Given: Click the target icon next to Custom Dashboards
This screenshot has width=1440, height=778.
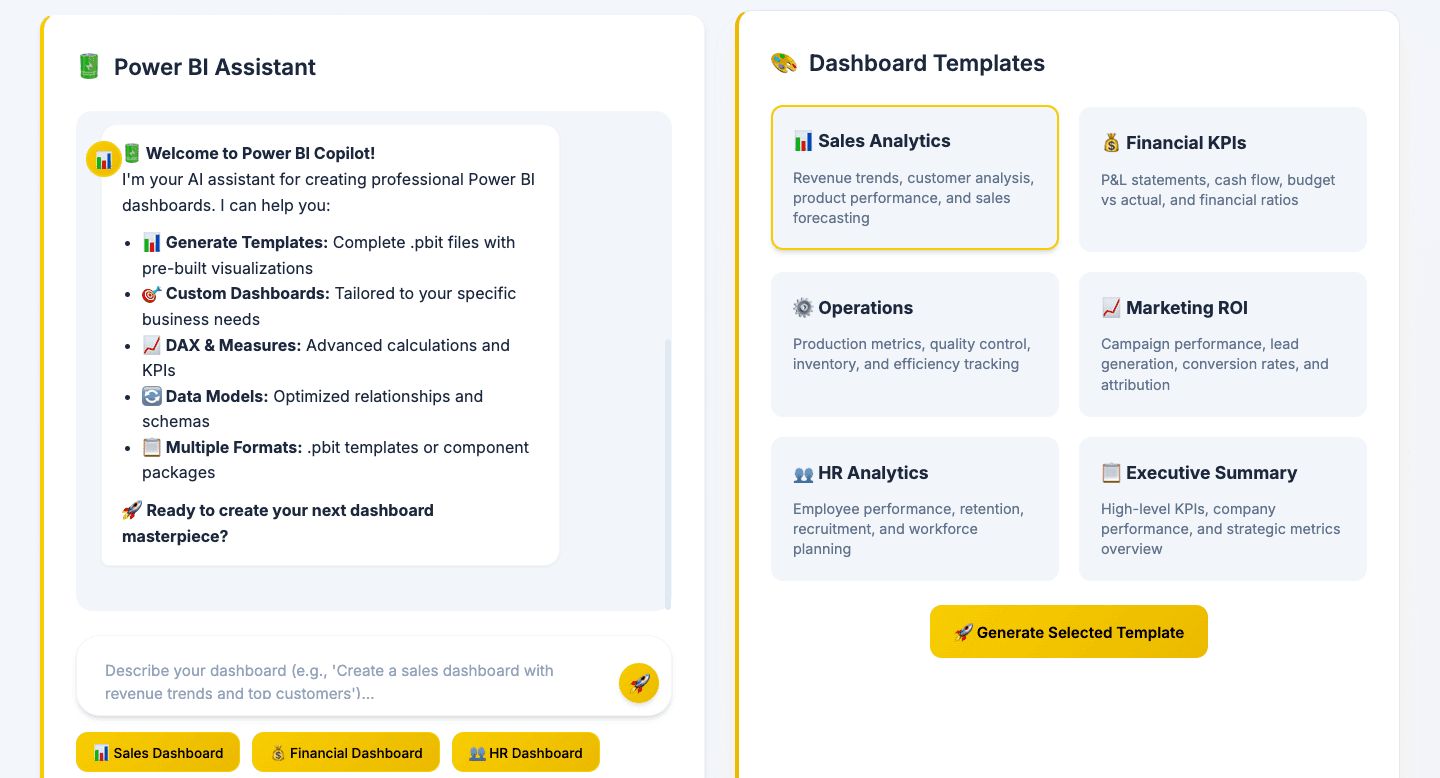Looking at the screenshot, I should 152,293.
